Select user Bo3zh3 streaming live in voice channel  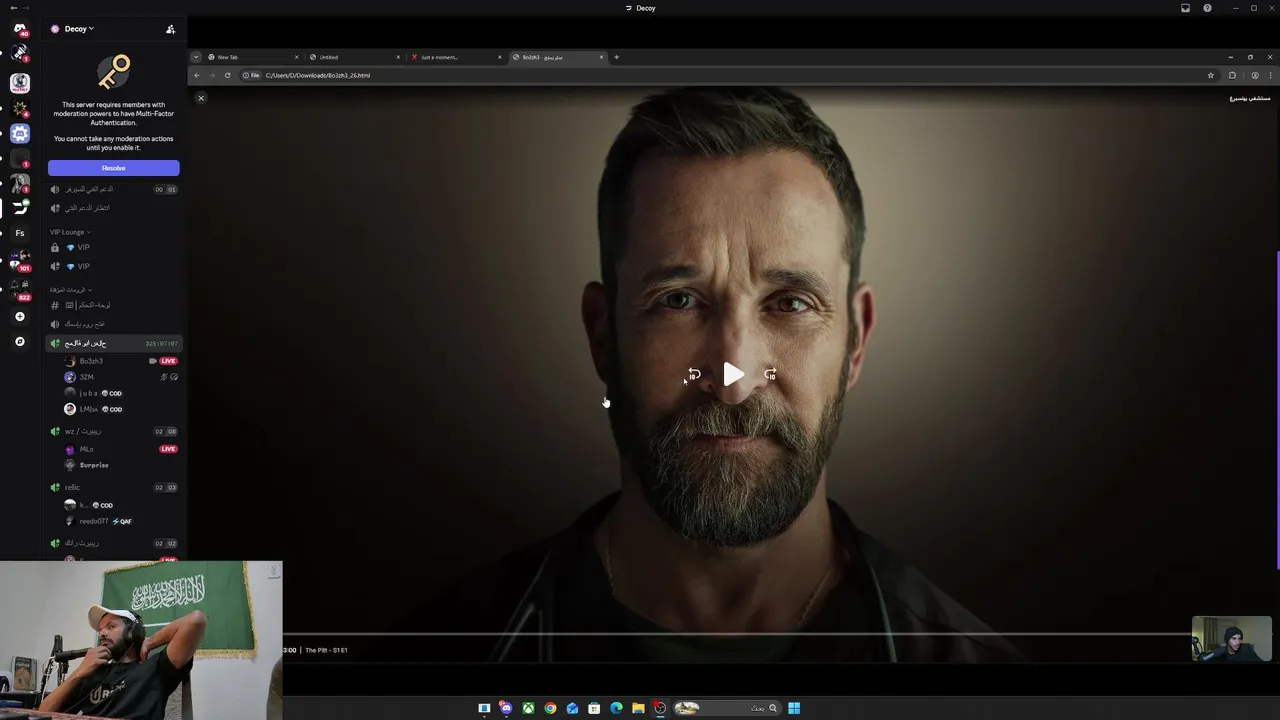click(x=120, y=361)
